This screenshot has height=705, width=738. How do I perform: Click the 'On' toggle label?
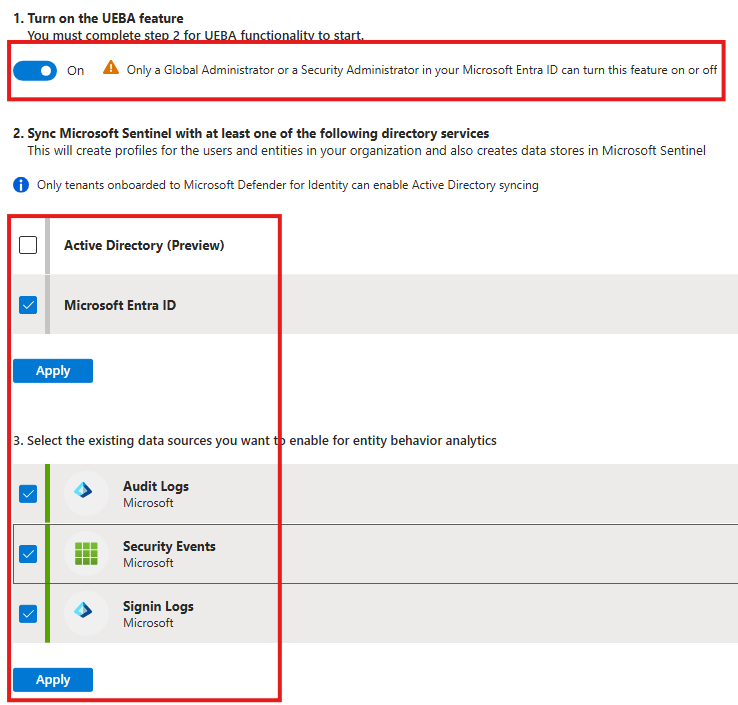[75, 71]
